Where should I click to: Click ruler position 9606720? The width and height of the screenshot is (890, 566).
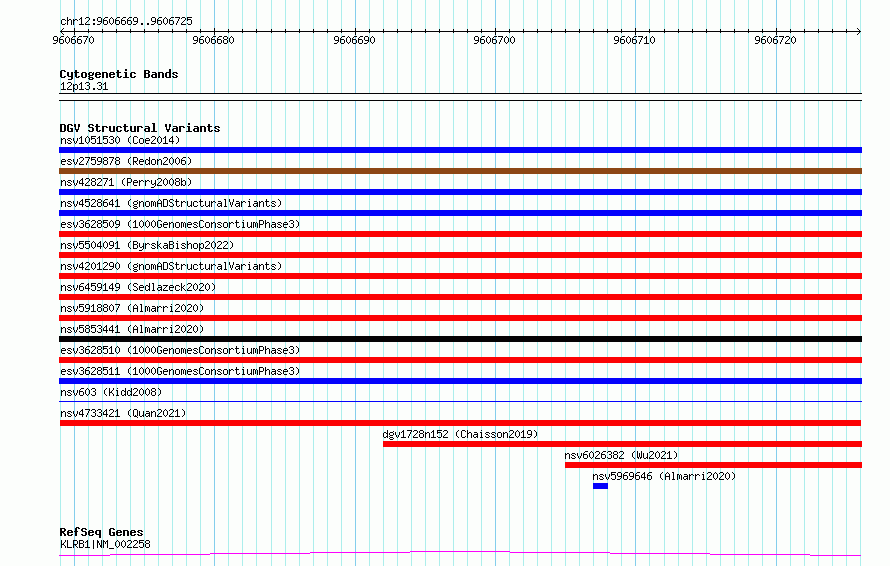pyautogui.click(x=775, y=40)
